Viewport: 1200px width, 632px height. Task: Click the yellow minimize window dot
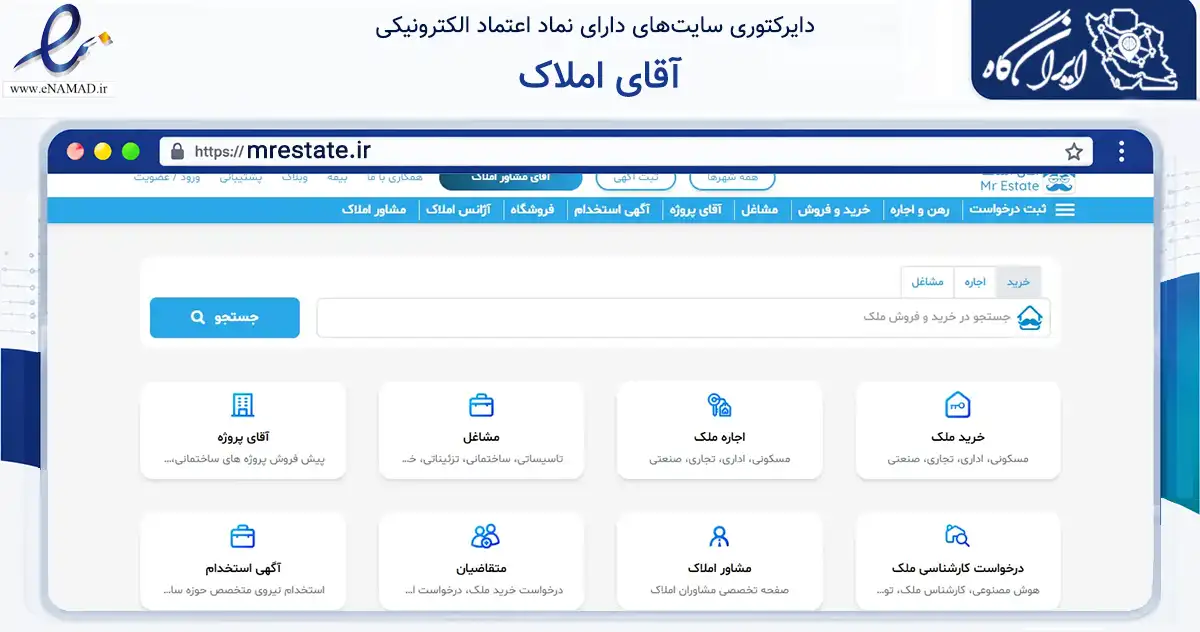(x=103, y=152)
